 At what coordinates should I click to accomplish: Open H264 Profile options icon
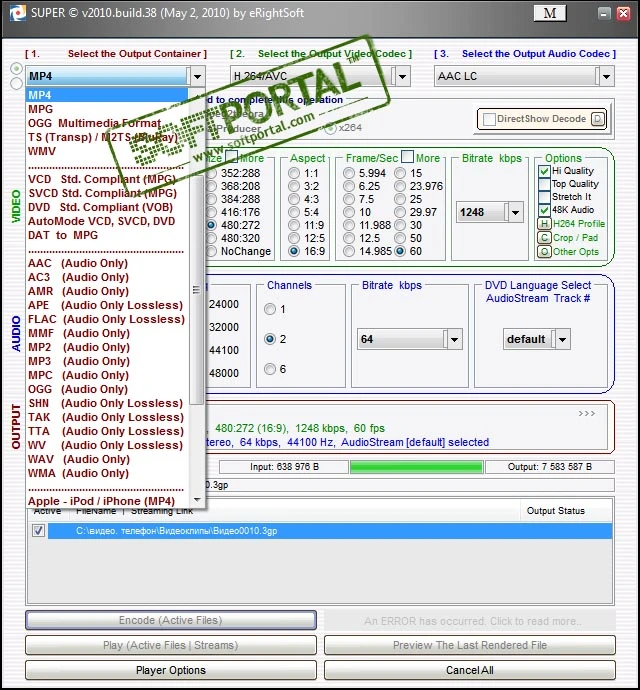[x=544, y=224]
